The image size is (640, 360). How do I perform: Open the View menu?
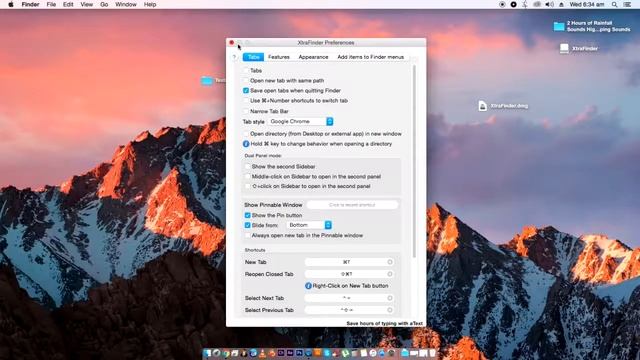(x=87, y=4)
